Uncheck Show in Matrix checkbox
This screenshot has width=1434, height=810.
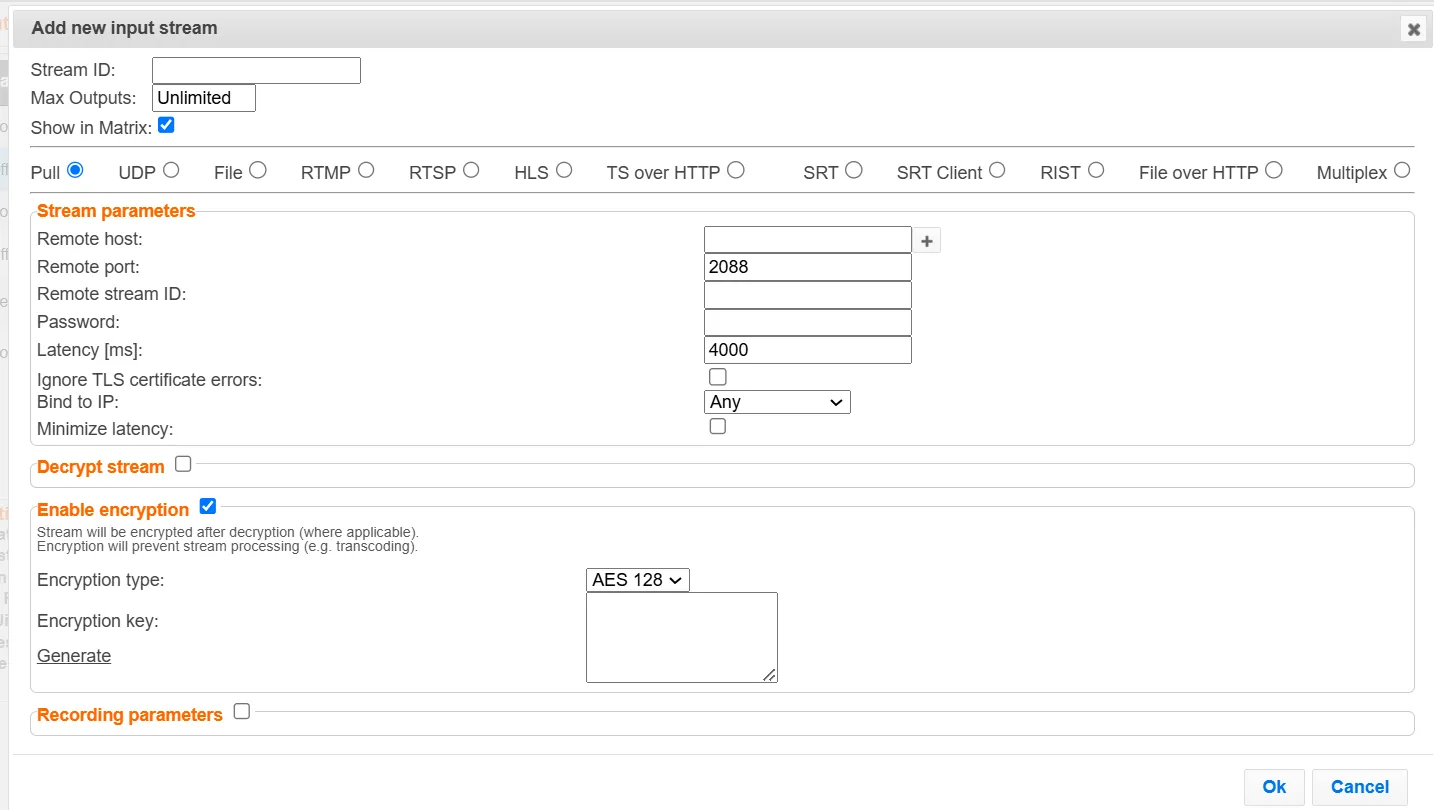166,125
